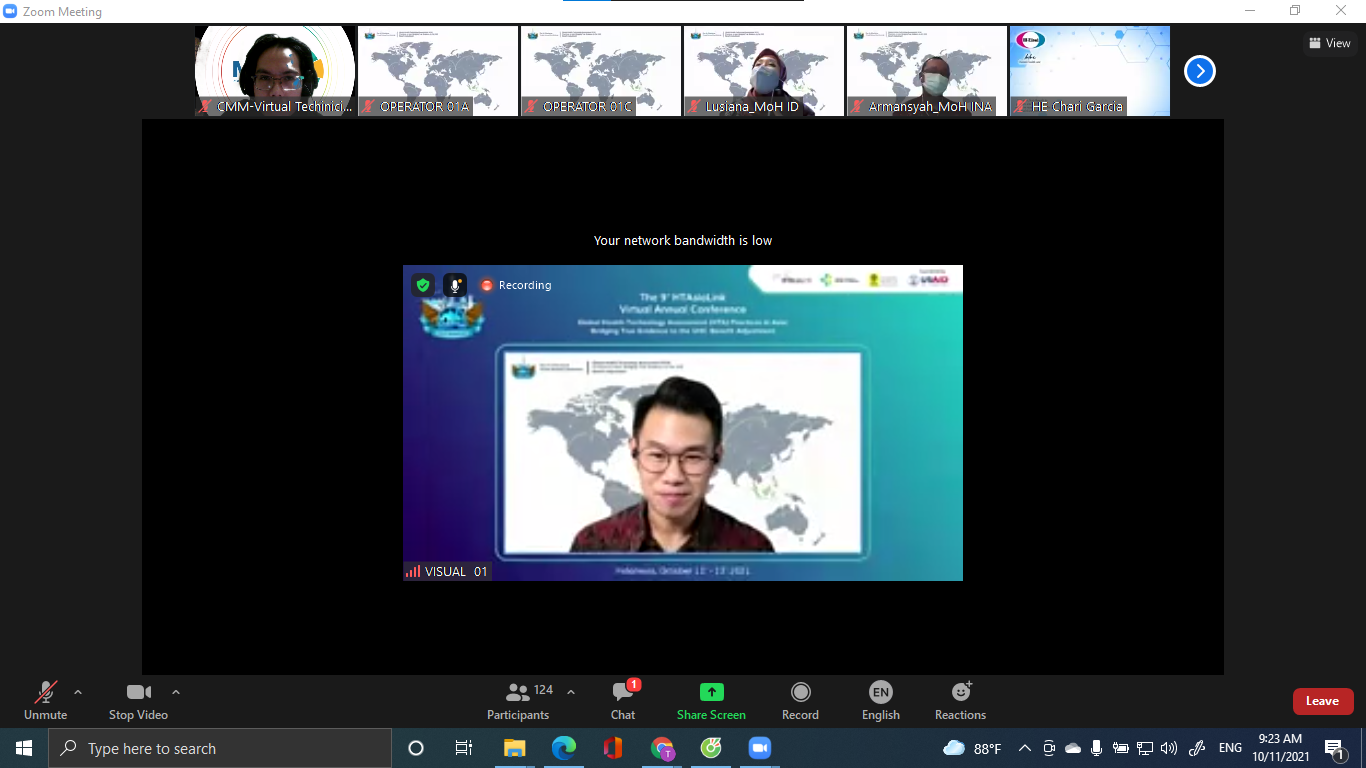Start recording with the Record button
Screen dimensions: 1366x768
pyautogui.click(x=800, y=700)
